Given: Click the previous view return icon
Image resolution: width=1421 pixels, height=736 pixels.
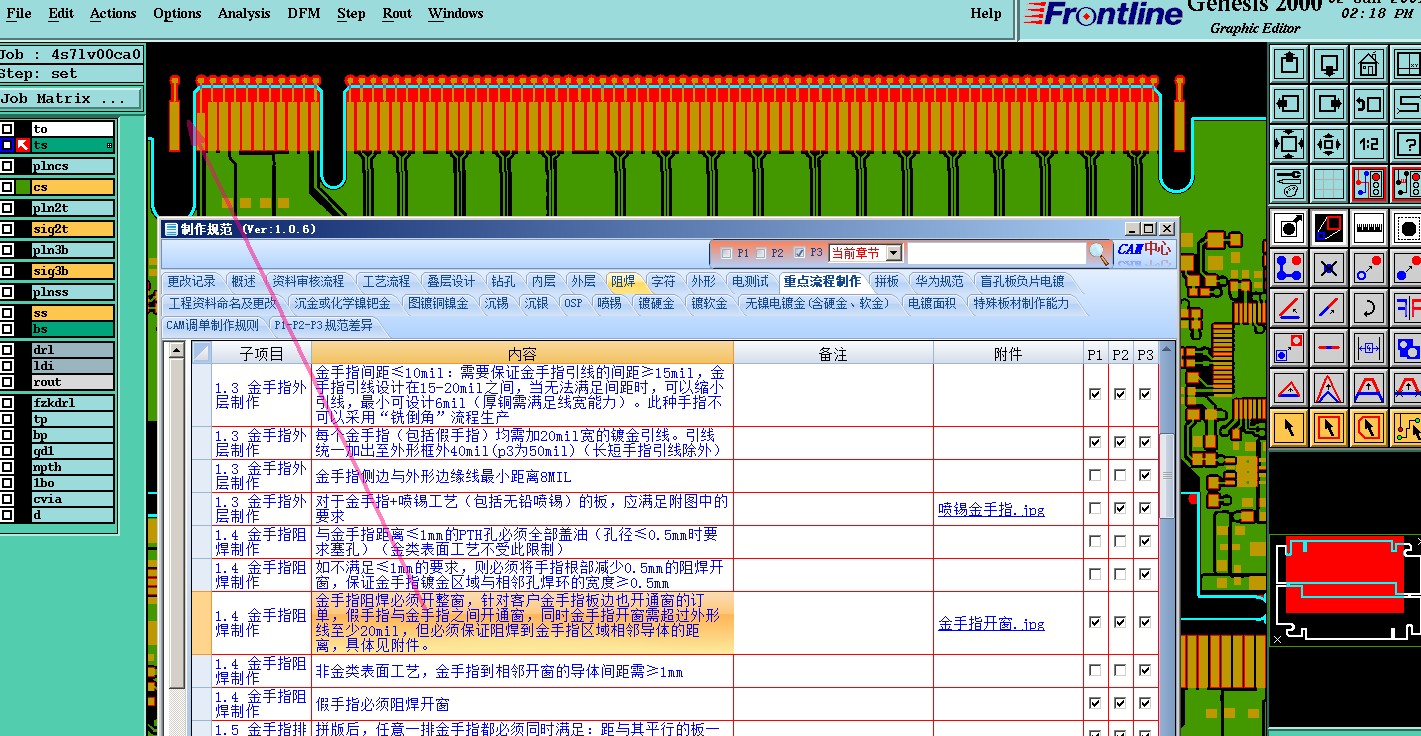Looking at the screenshot, I should click(1368, 104).
